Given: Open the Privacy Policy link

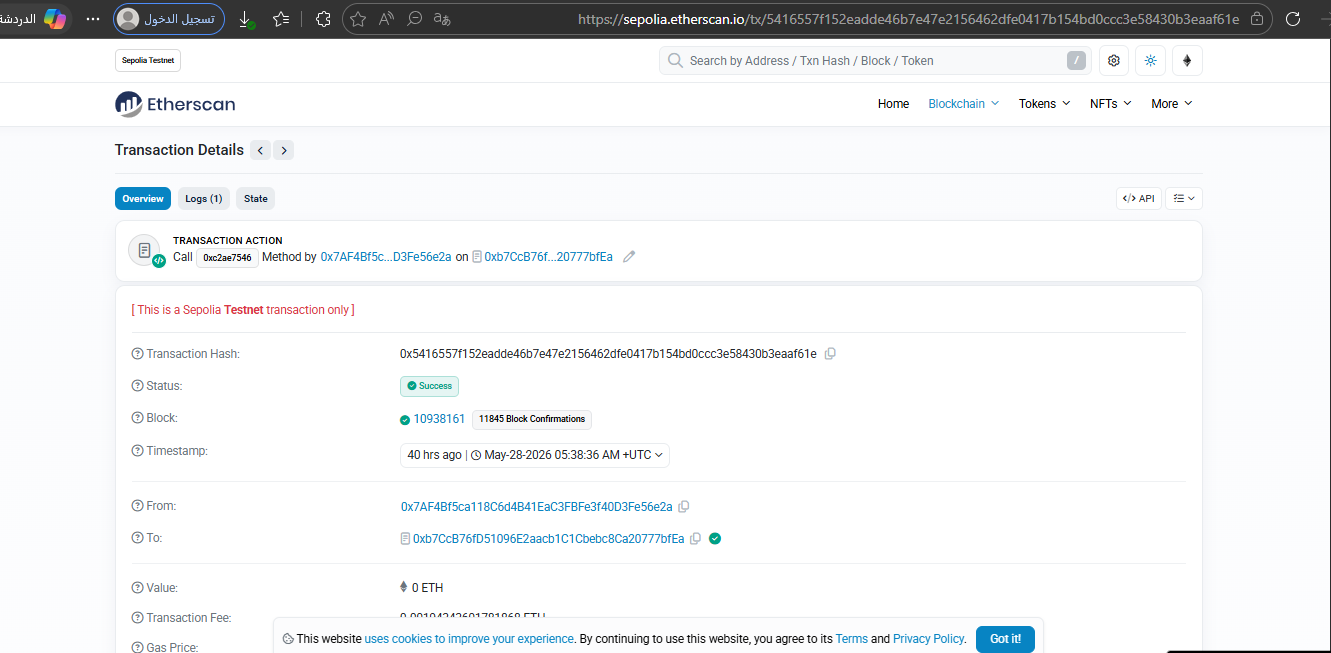Looking at the screenshot, I should (x=928, y=638).
